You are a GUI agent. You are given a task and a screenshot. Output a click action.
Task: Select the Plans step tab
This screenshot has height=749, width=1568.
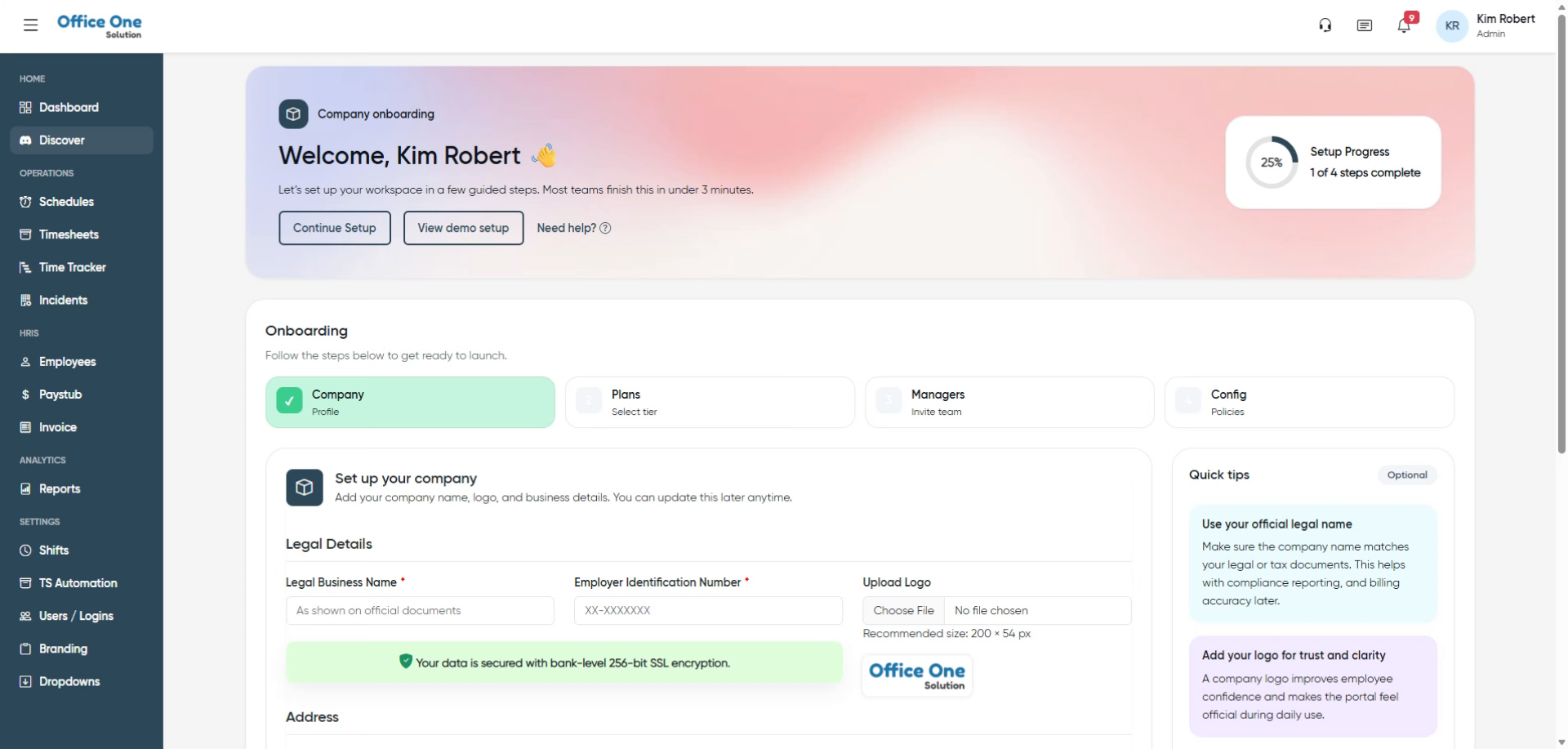click(x=709, y=402)
